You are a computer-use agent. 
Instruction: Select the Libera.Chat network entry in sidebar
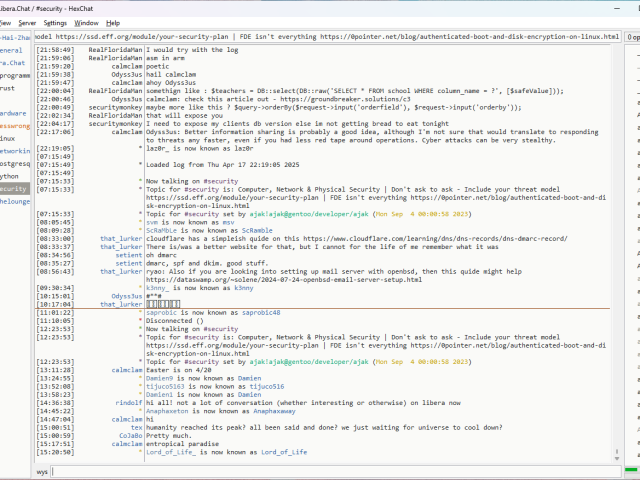click(x=12, y=63)
